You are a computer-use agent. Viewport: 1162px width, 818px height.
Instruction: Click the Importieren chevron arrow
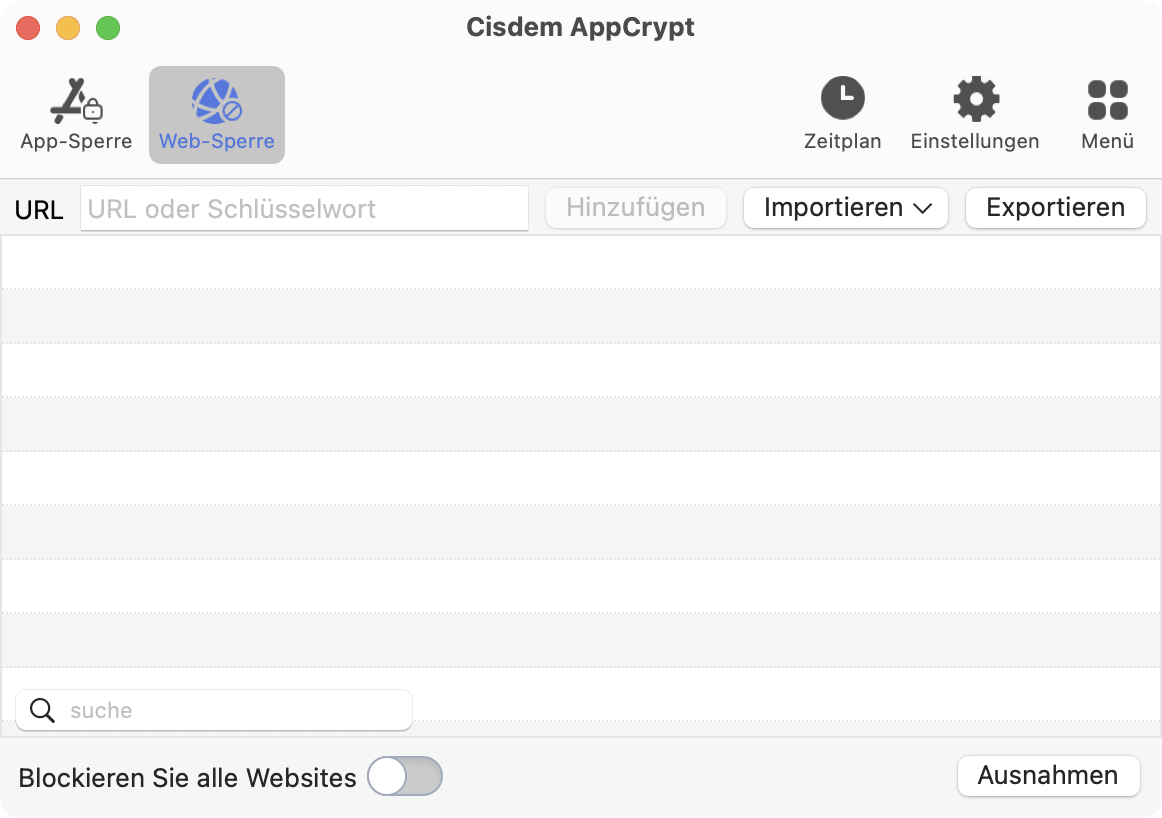point(923,209)
